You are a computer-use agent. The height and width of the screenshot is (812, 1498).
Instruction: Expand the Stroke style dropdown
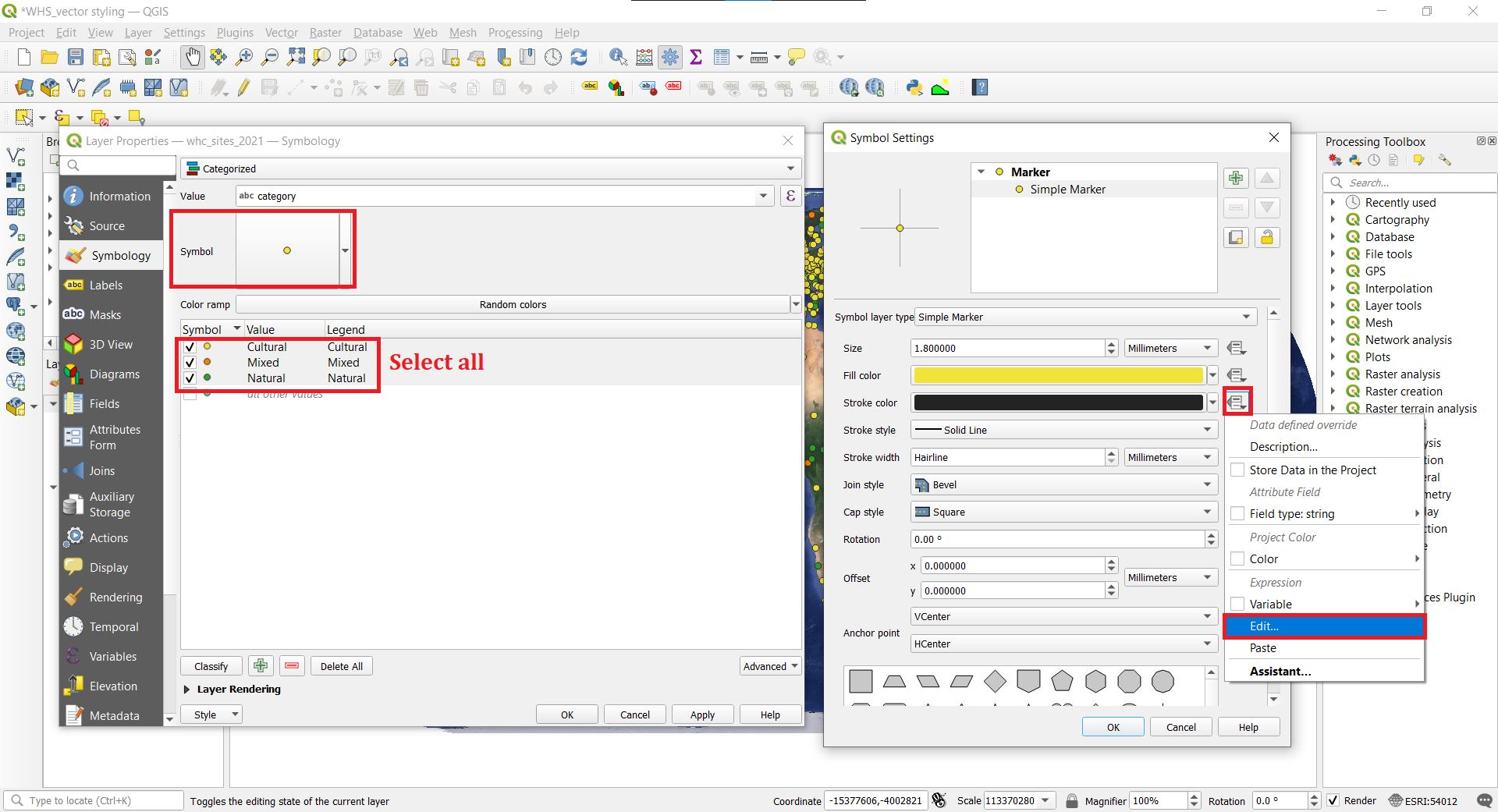click(x=1063, y=430)
